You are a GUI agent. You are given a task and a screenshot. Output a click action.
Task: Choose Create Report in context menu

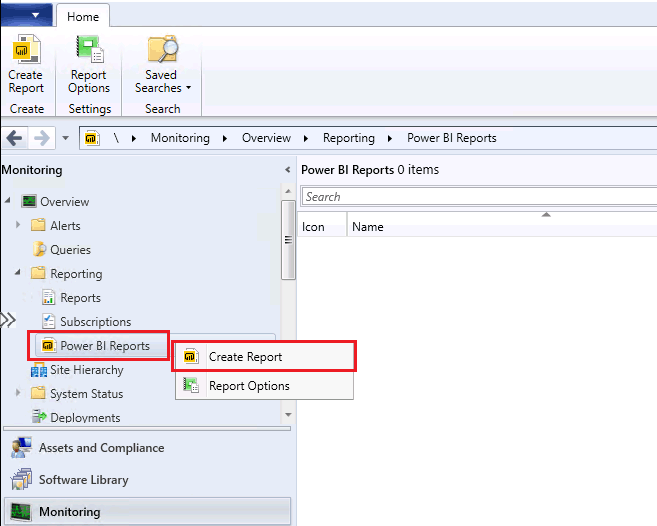click(264, 357)
